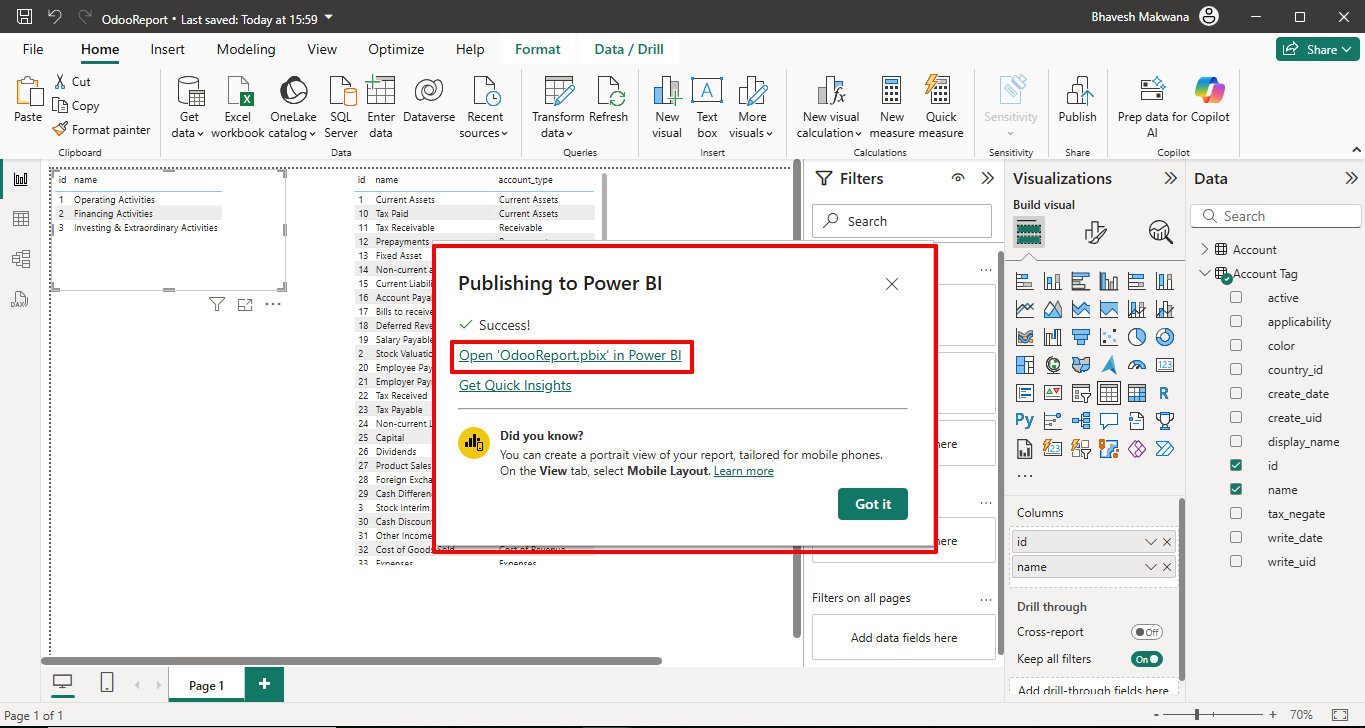The width and height of the screenshot is (1365, 728).
Task: Click the Save icon in title bar
Action: coord(24,17)
